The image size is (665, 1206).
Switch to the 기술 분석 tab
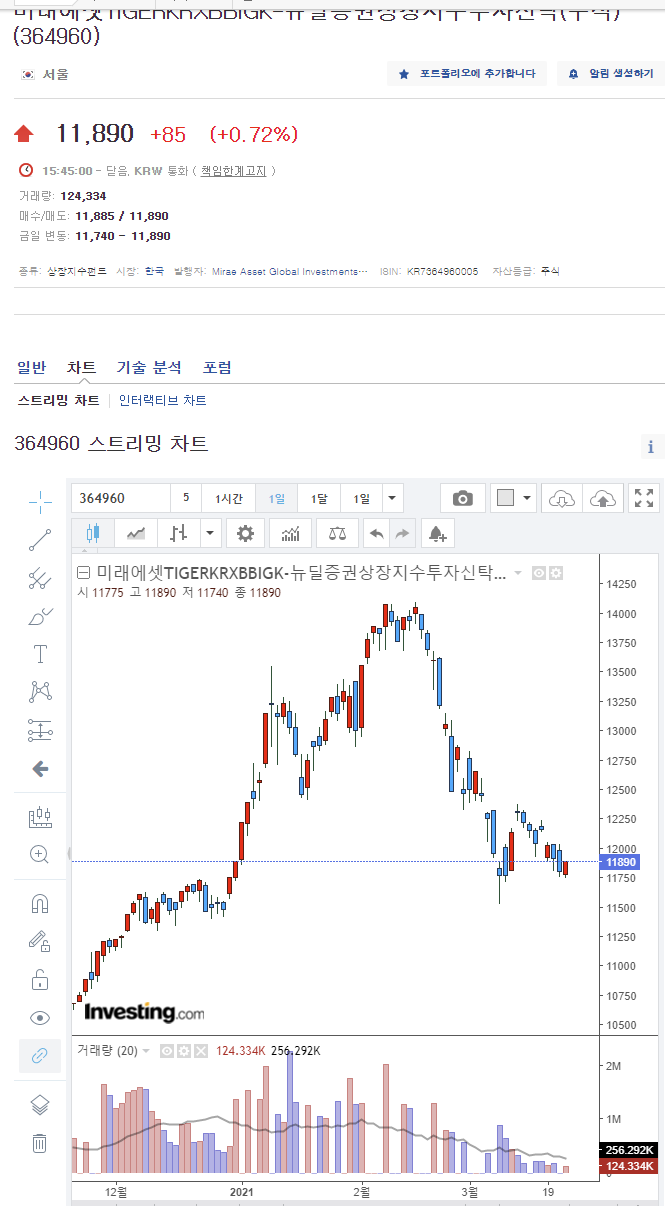[x=149, y=368]
